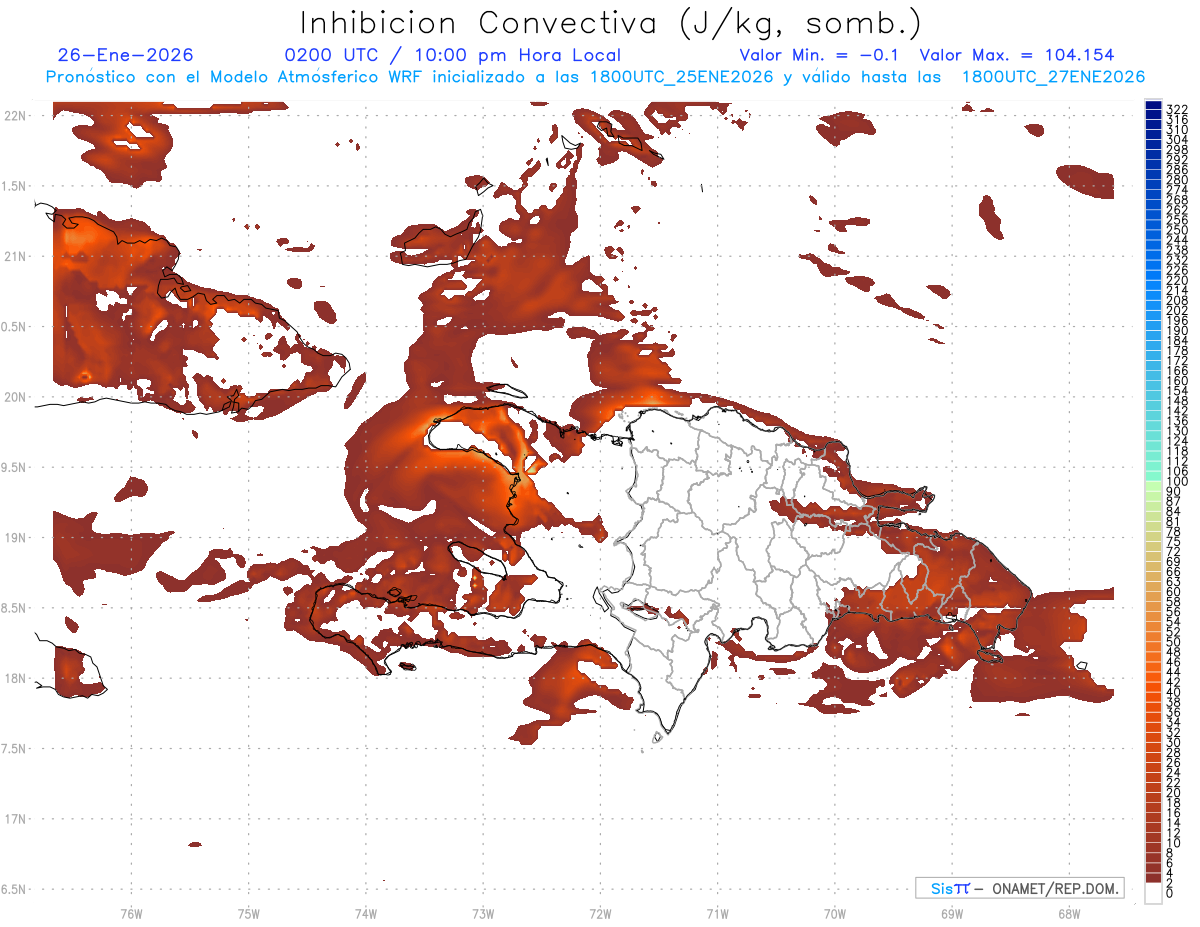Viewport: 1200px width, 927px height.
Task: Click the "ONAMET/REP.DOM." credit box
Action: coord(1020,888)
